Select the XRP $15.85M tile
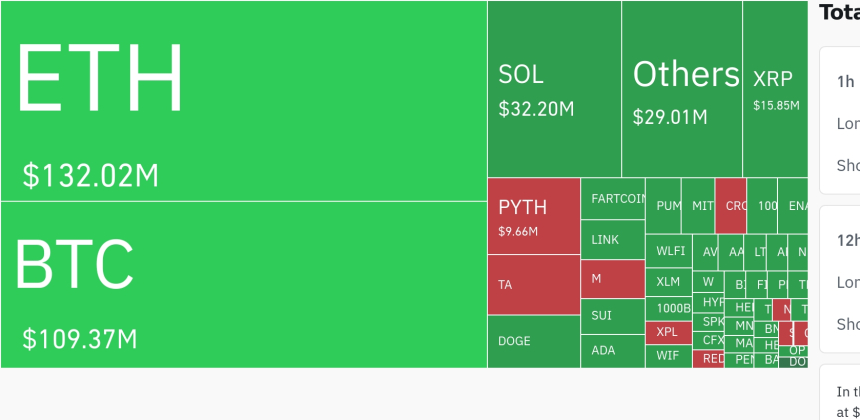The height and width of the screenshot is (420, 860). tap(775, 89)
